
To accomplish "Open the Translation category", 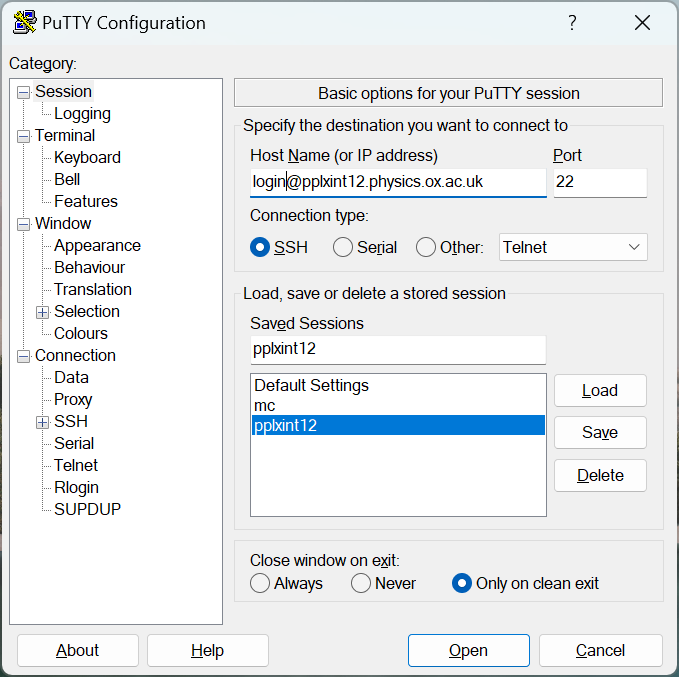I will click(x=93, y=289).
